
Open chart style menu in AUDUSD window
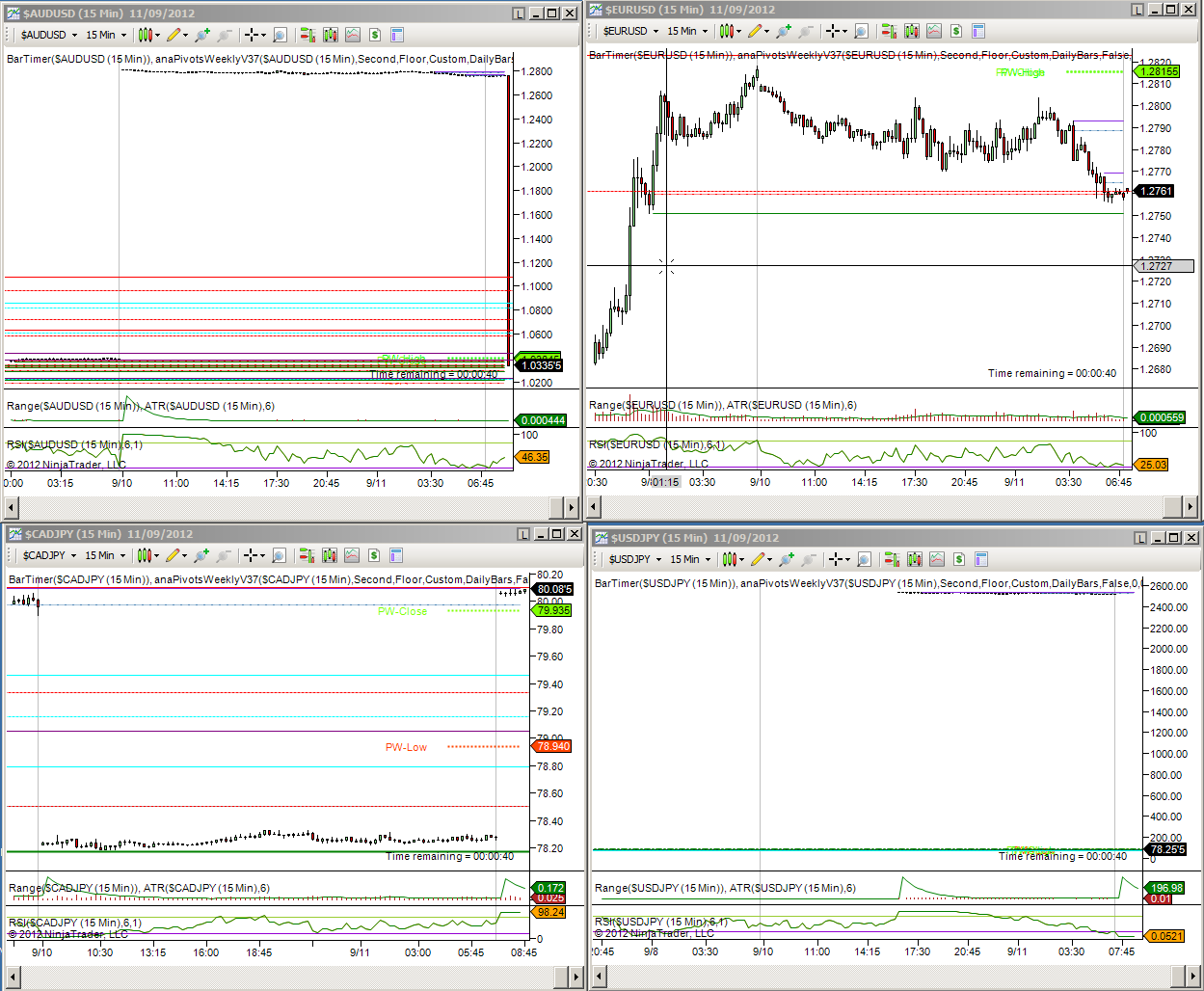pos(145,35)
